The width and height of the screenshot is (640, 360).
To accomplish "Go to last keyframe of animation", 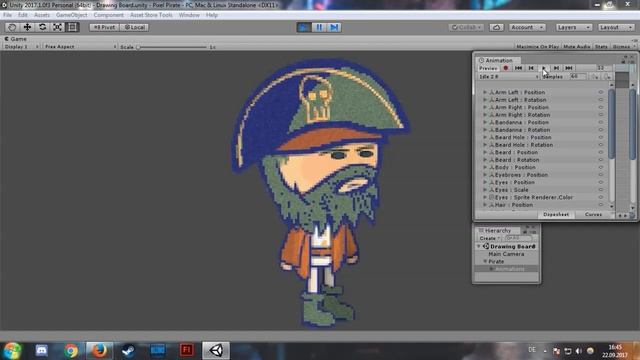I will click(x=569, y=68).
